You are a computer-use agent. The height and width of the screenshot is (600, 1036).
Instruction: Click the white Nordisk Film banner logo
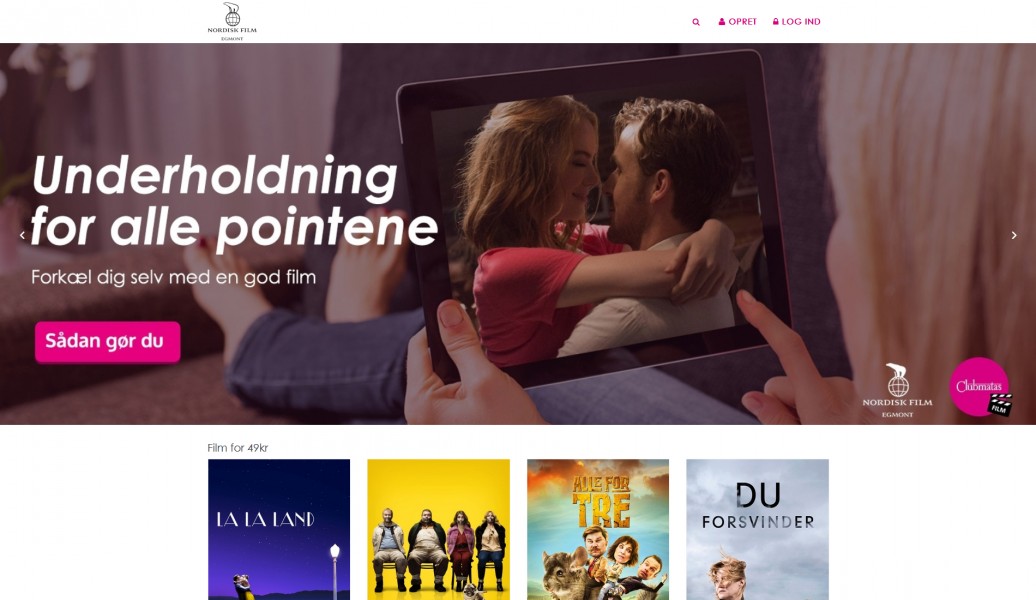(x=897, y=391)
